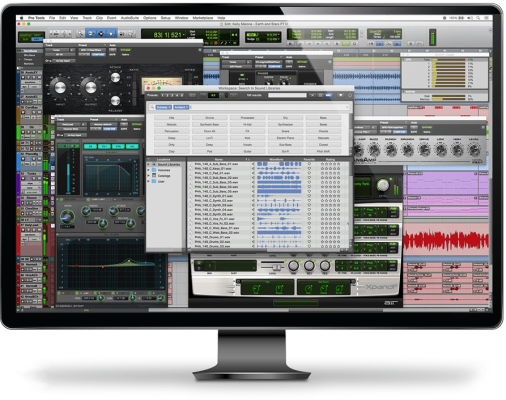
Task: Expand User in the Locations tree
Action: tap(149, 181)
